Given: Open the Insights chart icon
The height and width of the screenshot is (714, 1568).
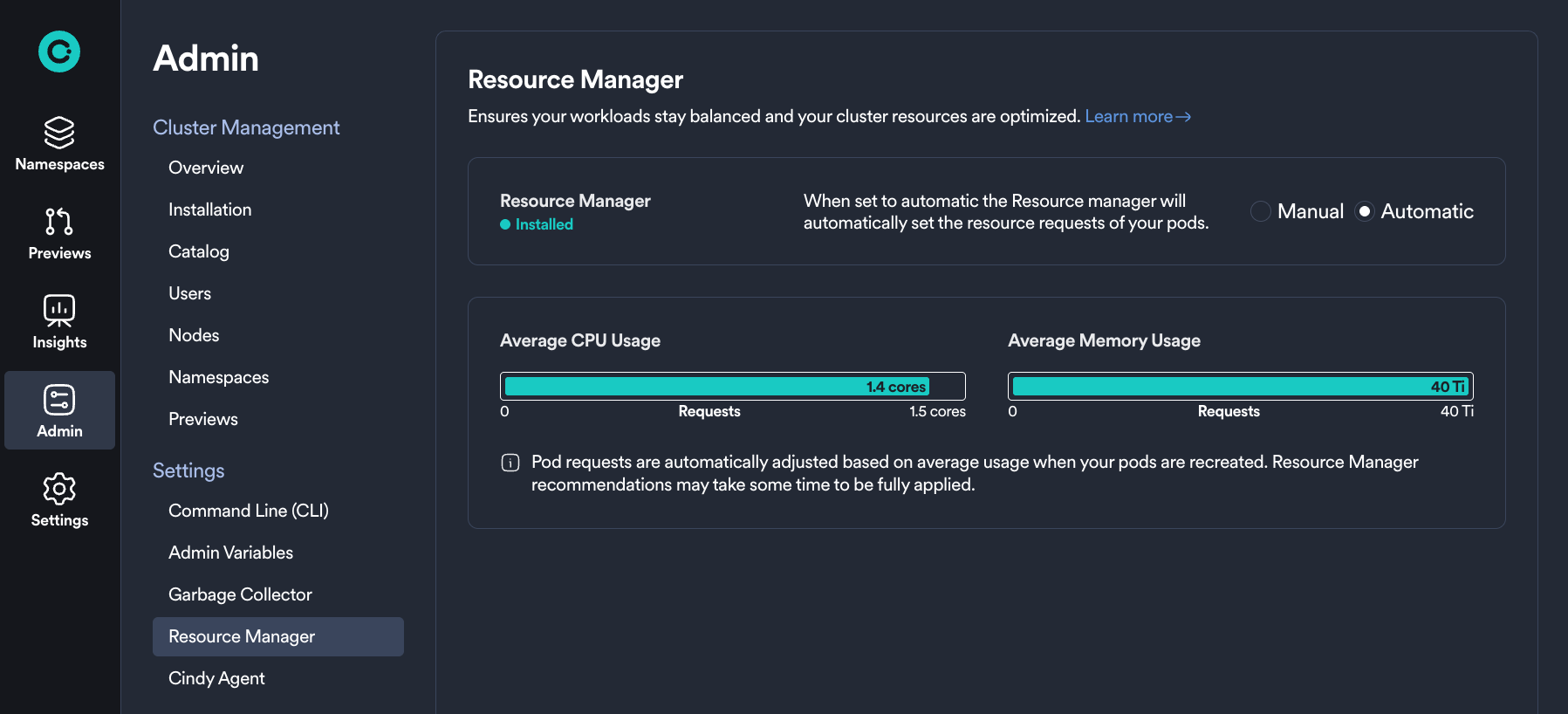Looking at the screenshot, I should (59, 311).
